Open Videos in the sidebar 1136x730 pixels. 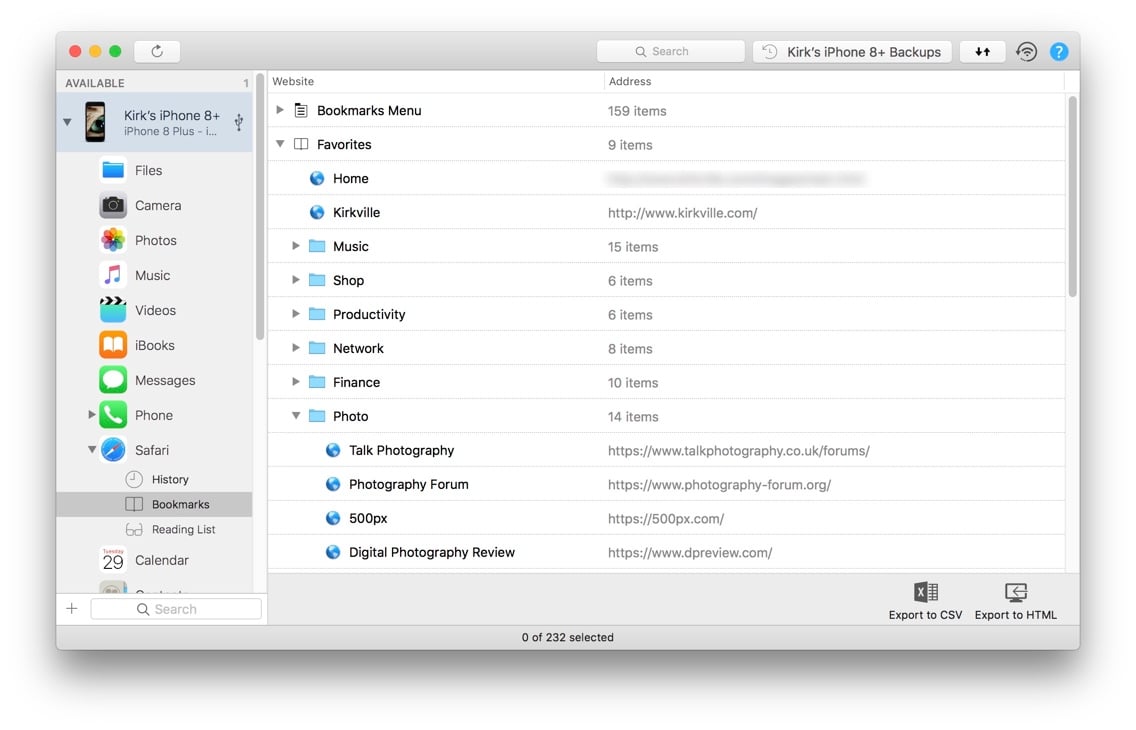click(155, 310)
